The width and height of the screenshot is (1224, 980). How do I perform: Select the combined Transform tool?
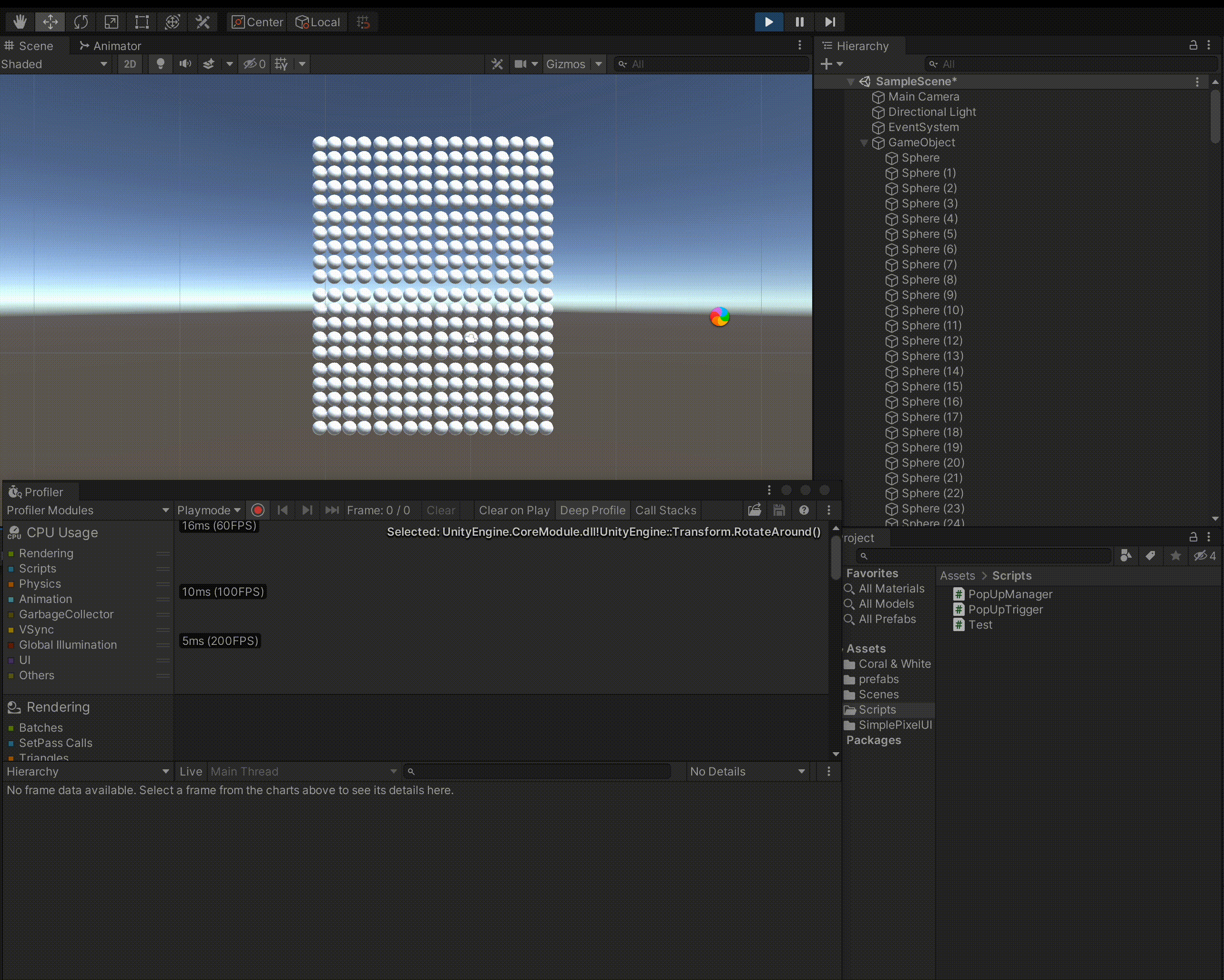pyautogui.click(x=173, y=22)
